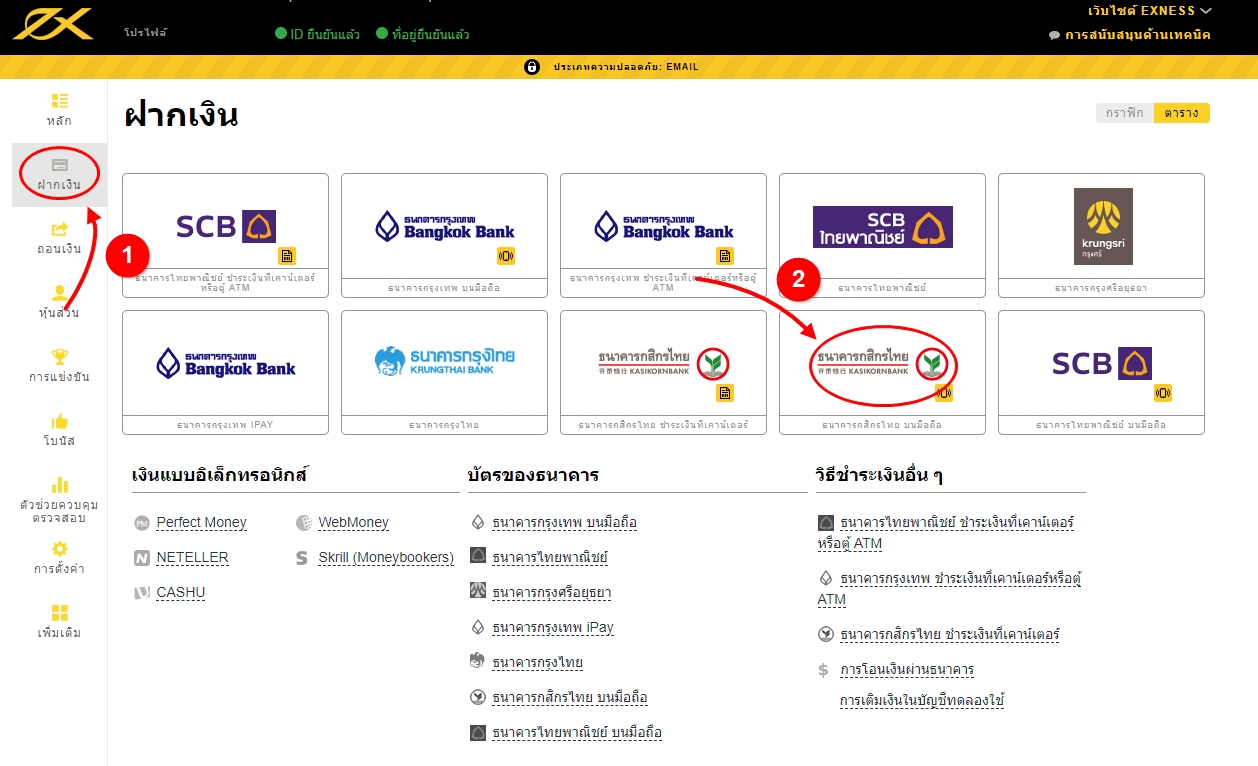Click green ที่อยู่ยืนยันแล้ว status dot
This screenshot has width=1258, height=766.
click(x=382, y=34)
